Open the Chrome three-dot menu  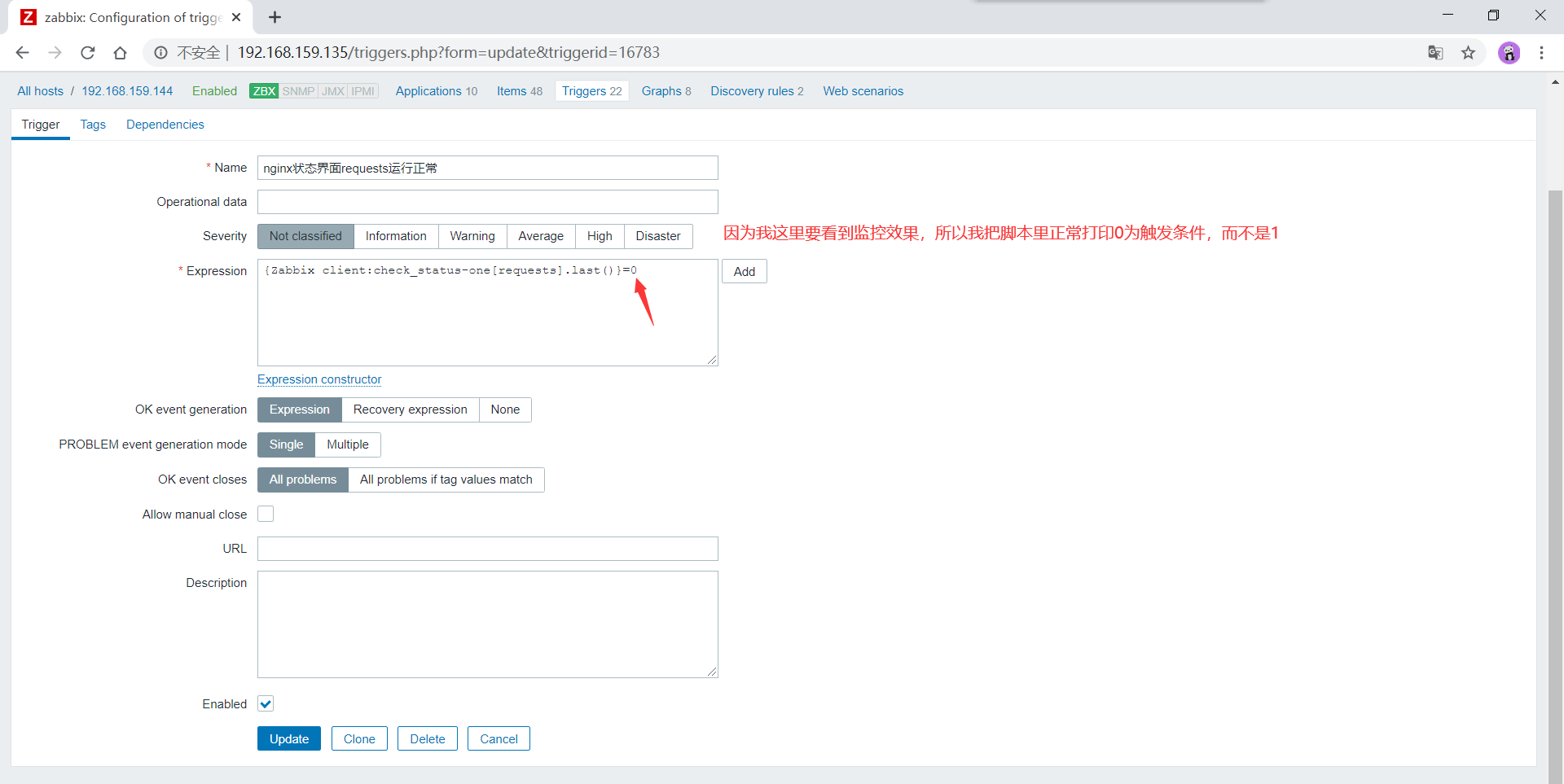tap(1541, 53)
